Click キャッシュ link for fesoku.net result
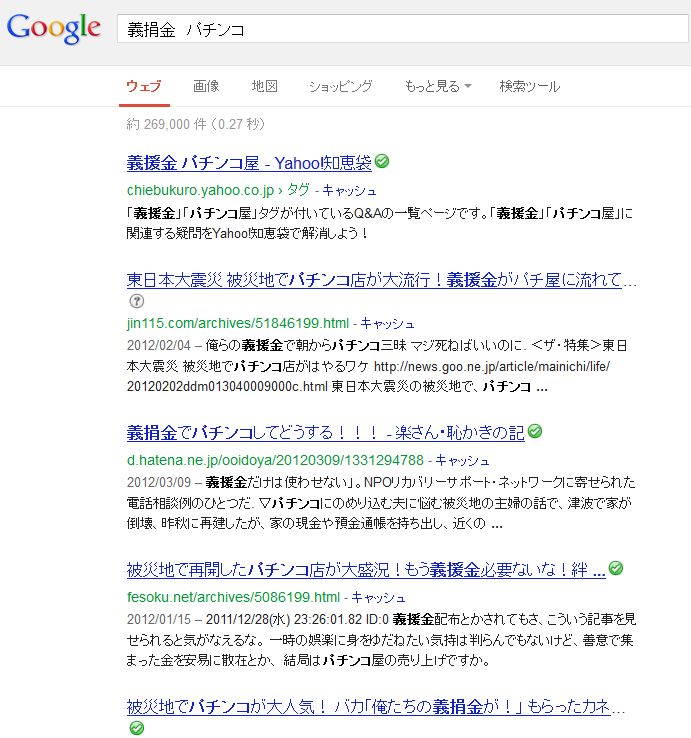The height and width of the screenshot is (738, 691). (x=378, y=597)
